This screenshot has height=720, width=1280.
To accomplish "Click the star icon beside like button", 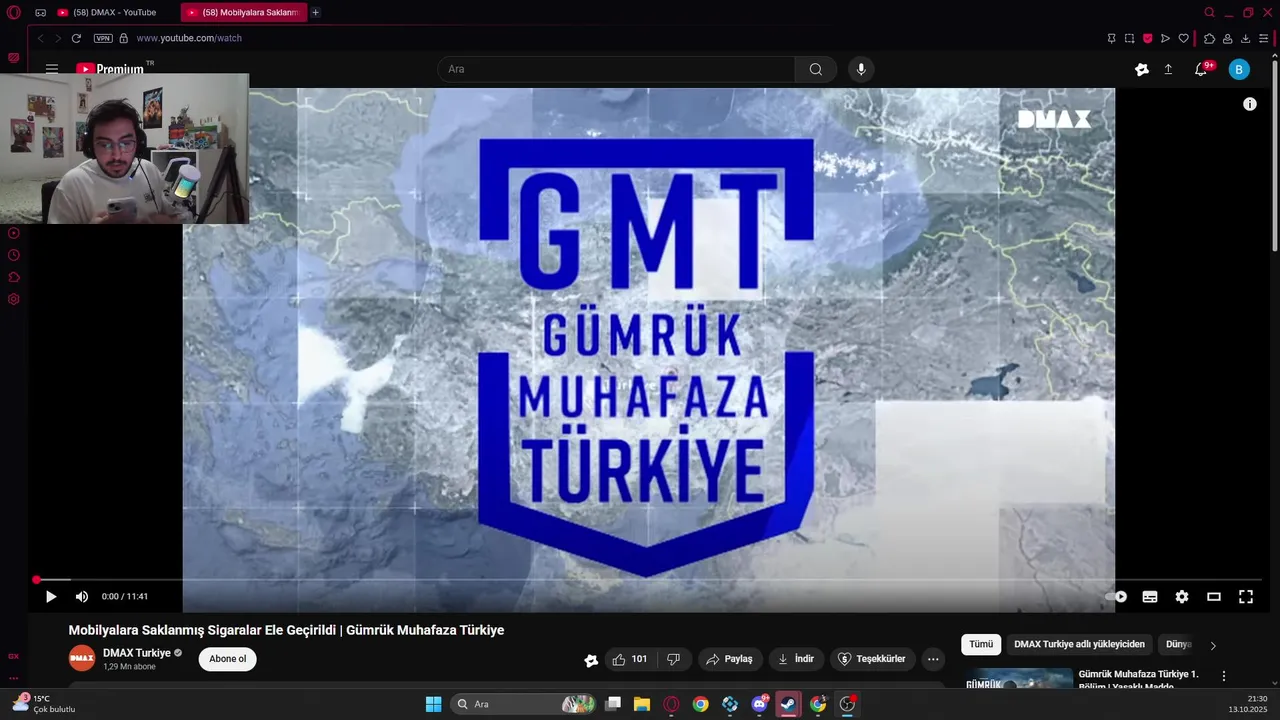I will (591, 660).
